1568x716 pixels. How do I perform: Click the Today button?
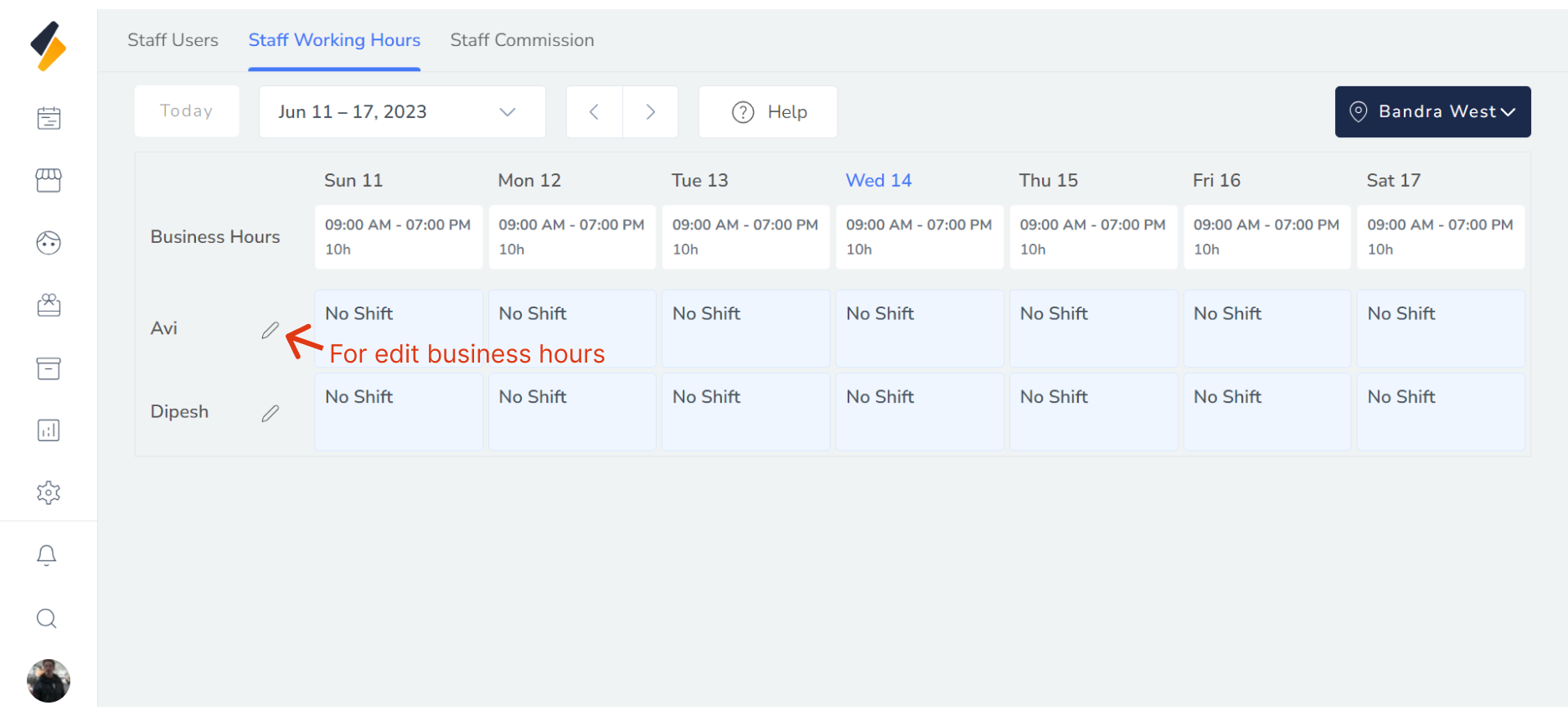[x=187, y=111]
